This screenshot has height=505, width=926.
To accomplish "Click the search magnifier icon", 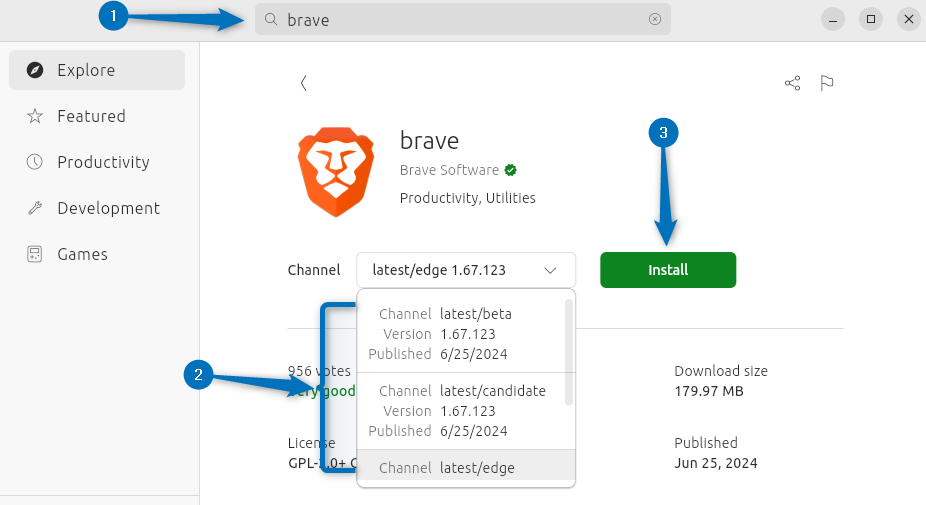I will pos(271,19).
